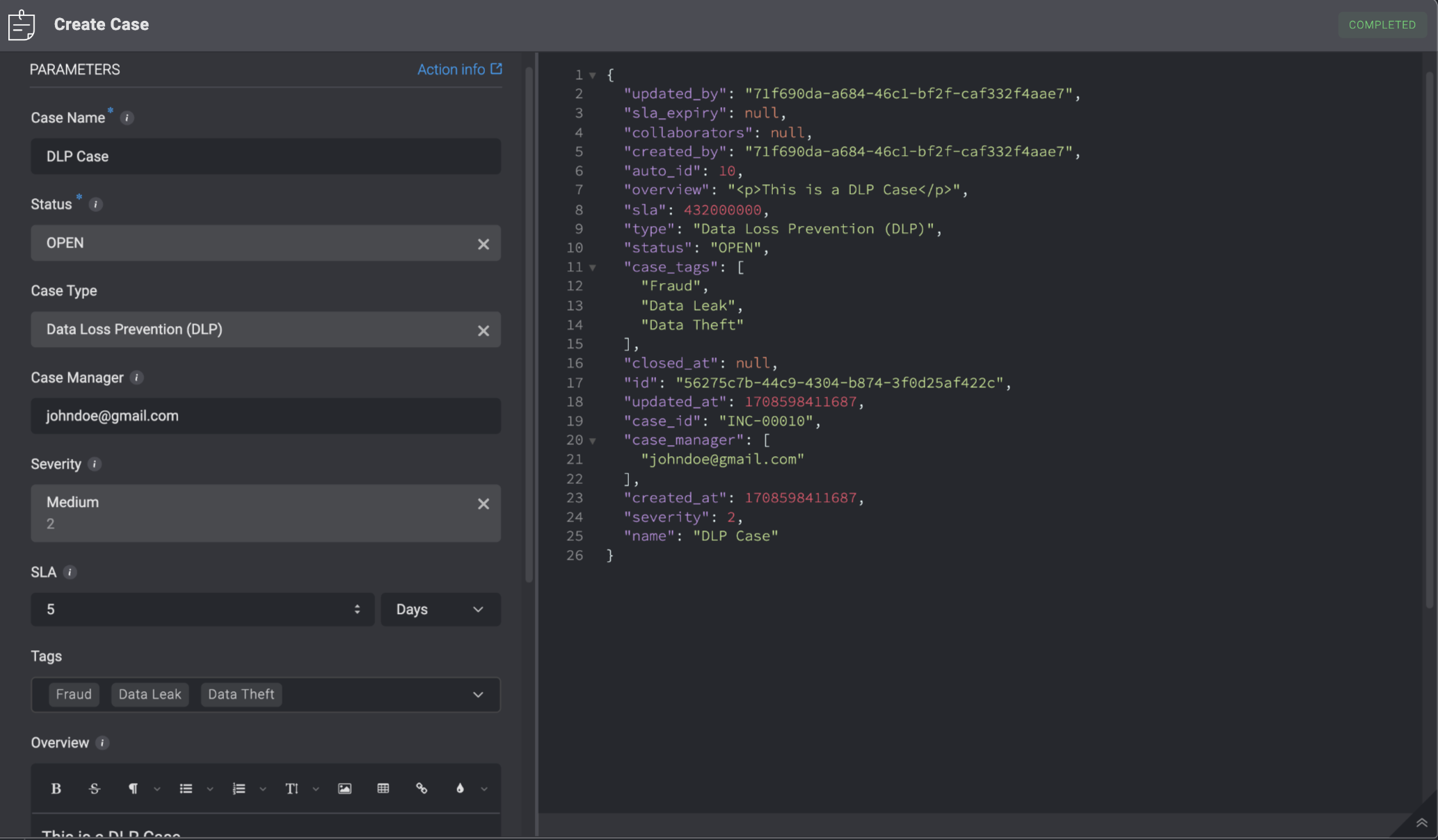Click the image insert icon in toolbar

click(x=344, y=788)
